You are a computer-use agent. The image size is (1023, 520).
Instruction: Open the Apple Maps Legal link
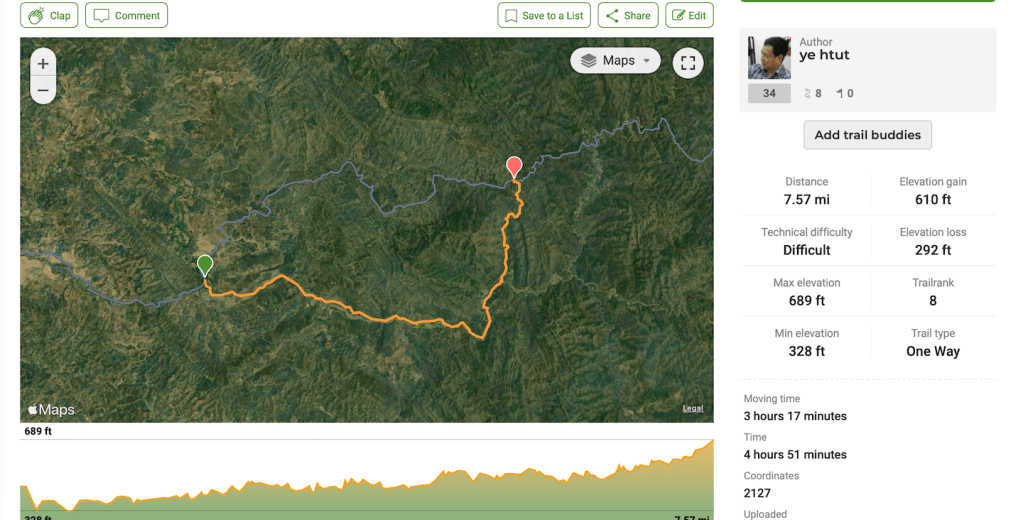click(x=693, y=408)
